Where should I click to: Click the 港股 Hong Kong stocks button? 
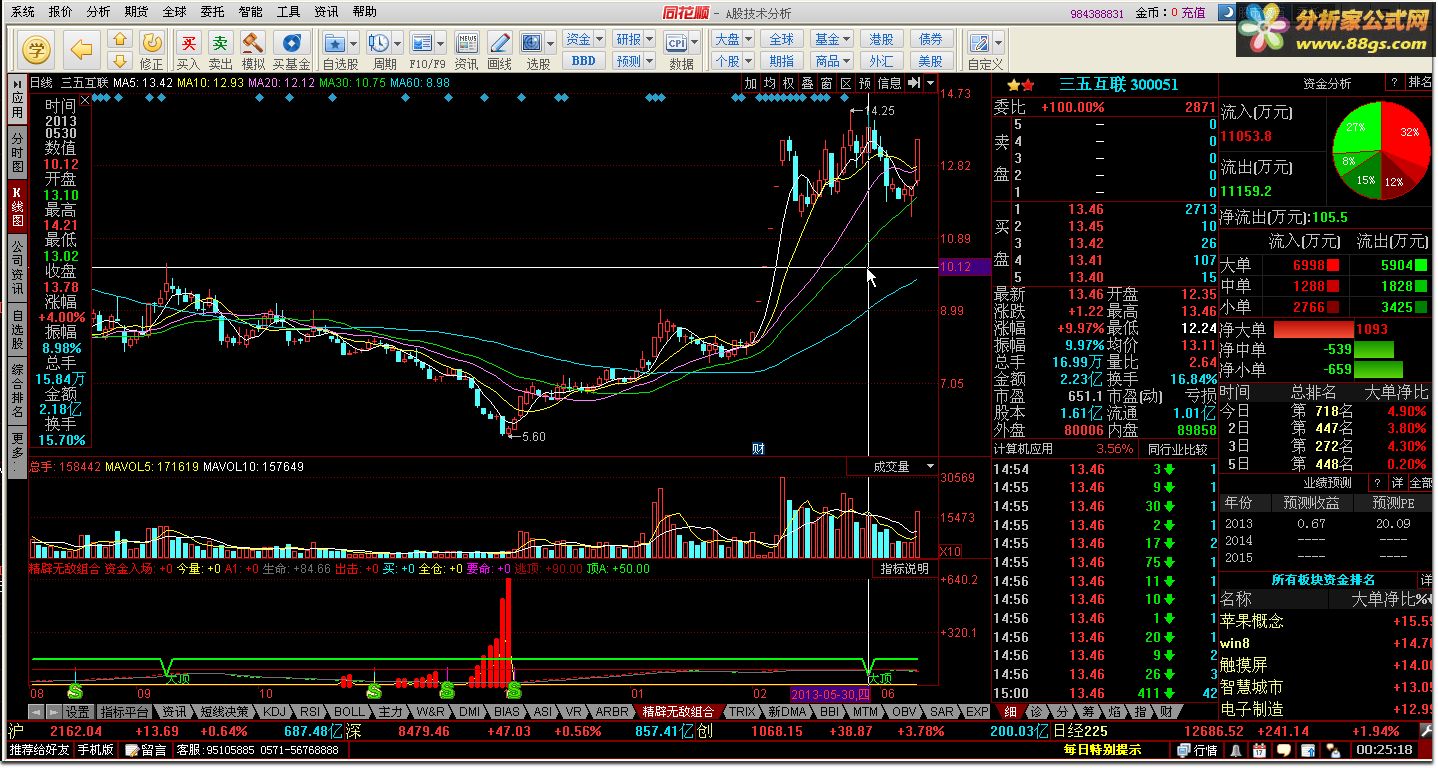tap(881, 39)
